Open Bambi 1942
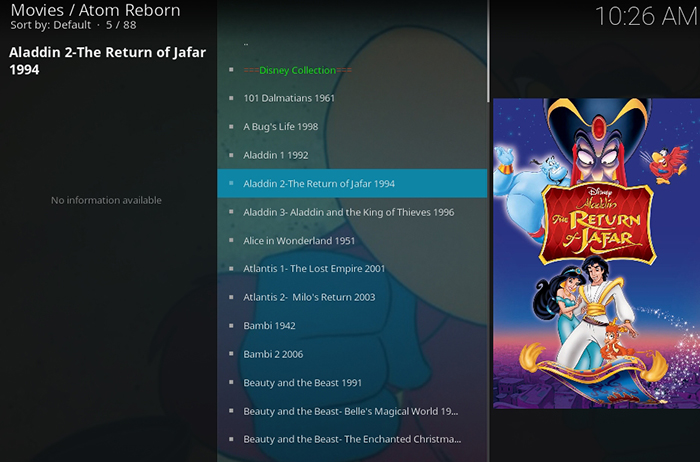The height and width of the screenshot is (462, 700). 352,326
